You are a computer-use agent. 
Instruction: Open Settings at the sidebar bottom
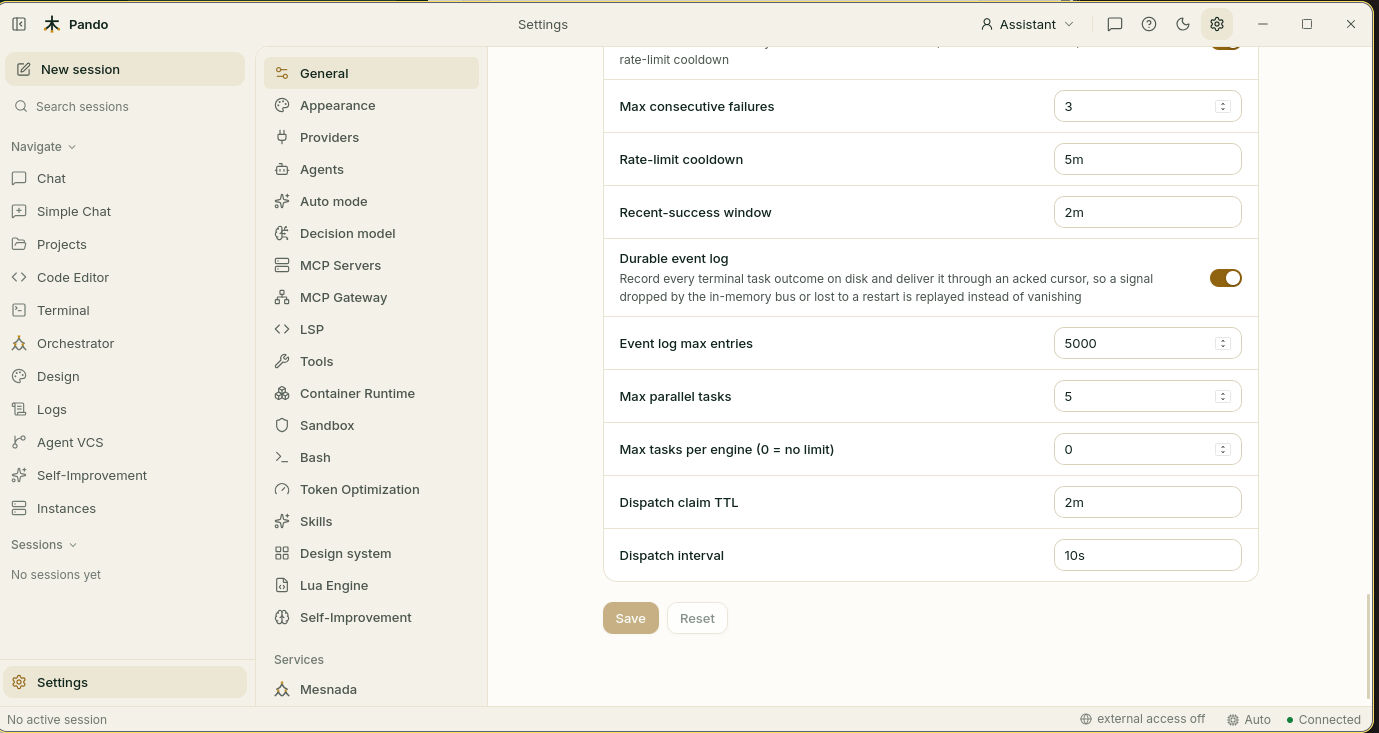click(125, 682)
